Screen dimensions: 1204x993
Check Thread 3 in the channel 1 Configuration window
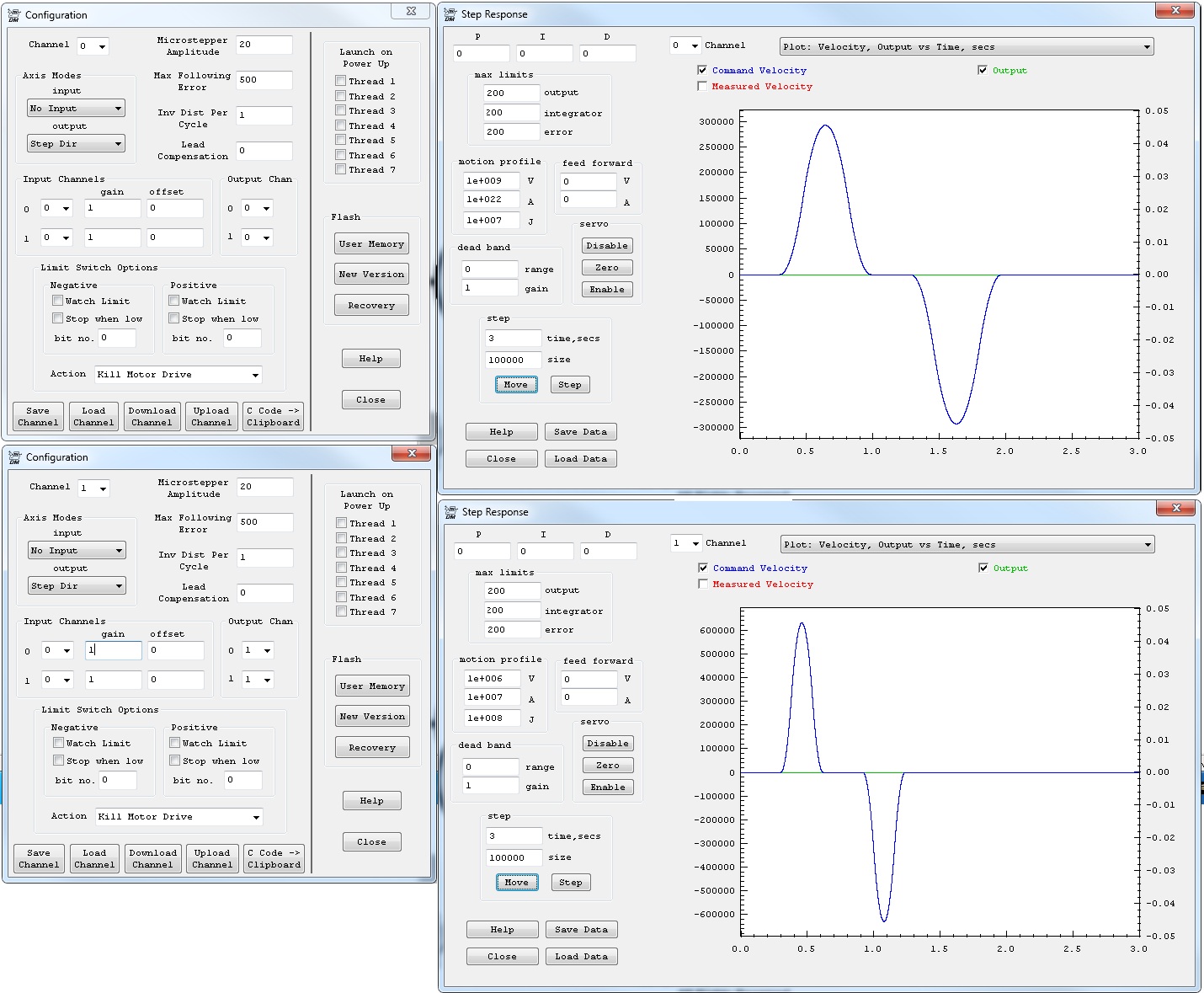[x=341, y=553]
